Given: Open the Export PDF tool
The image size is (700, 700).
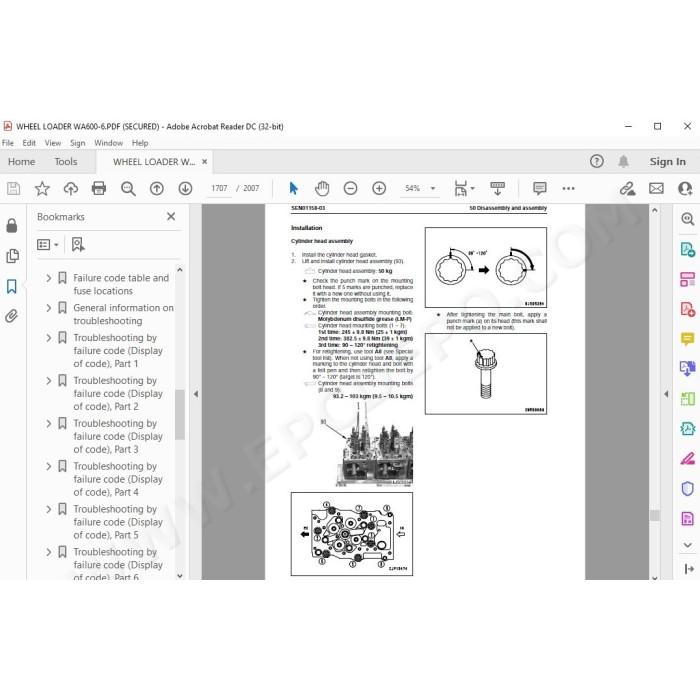Looking at the screenshot, I should 688,249.
